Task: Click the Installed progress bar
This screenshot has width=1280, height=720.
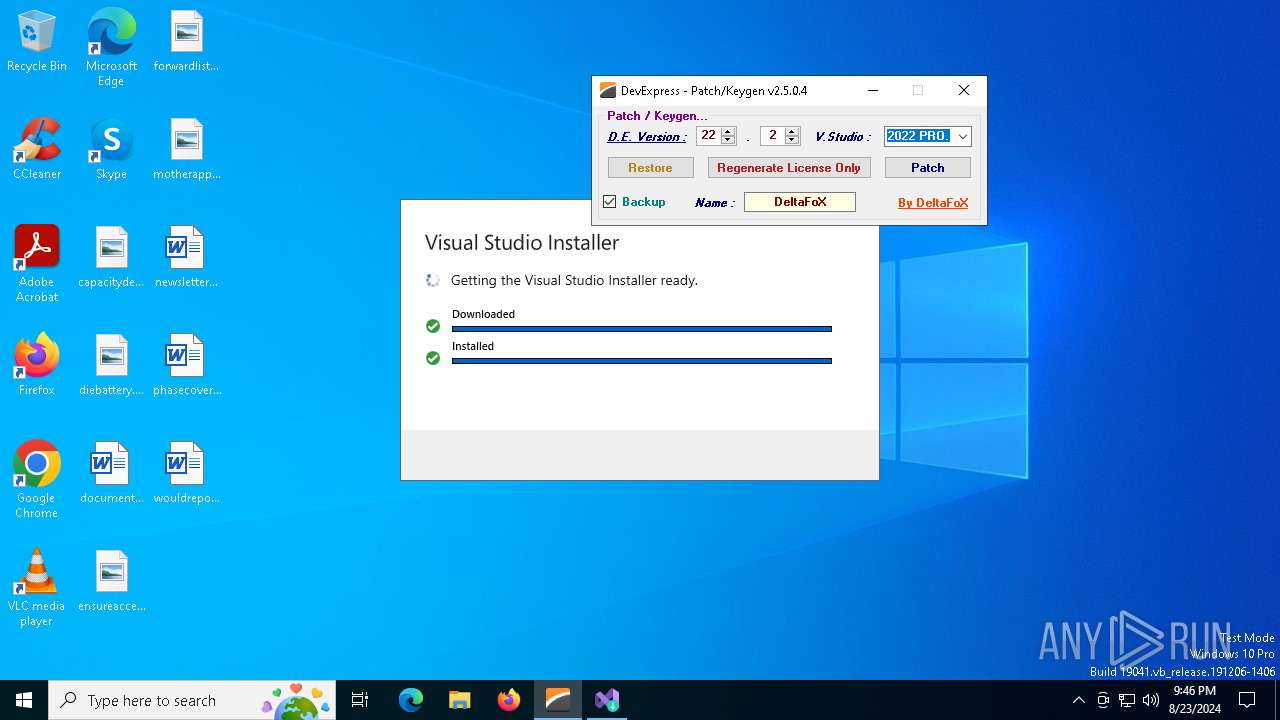Action: coord(641,361)
